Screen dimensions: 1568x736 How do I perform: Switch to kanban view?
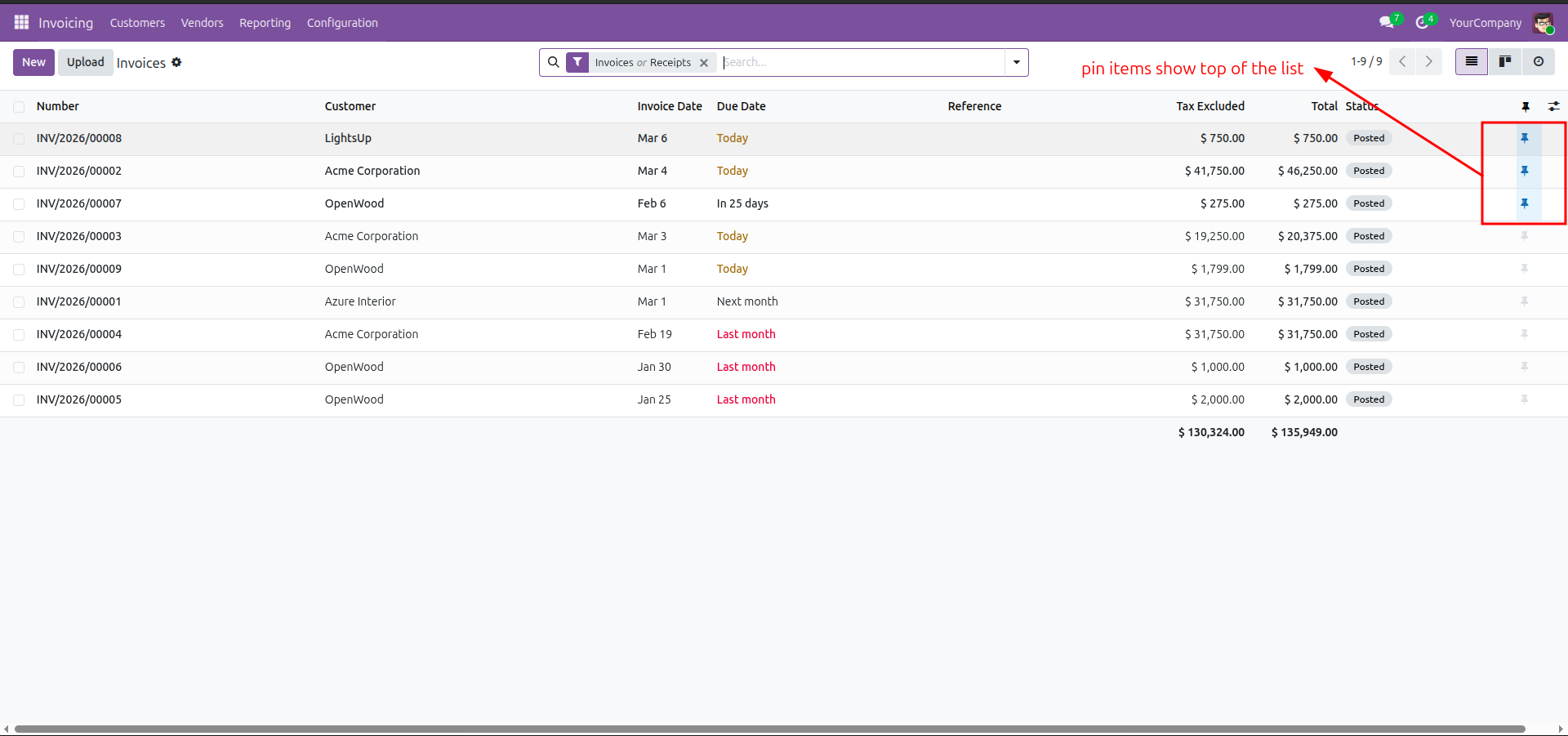click(x=1504, y=62)
